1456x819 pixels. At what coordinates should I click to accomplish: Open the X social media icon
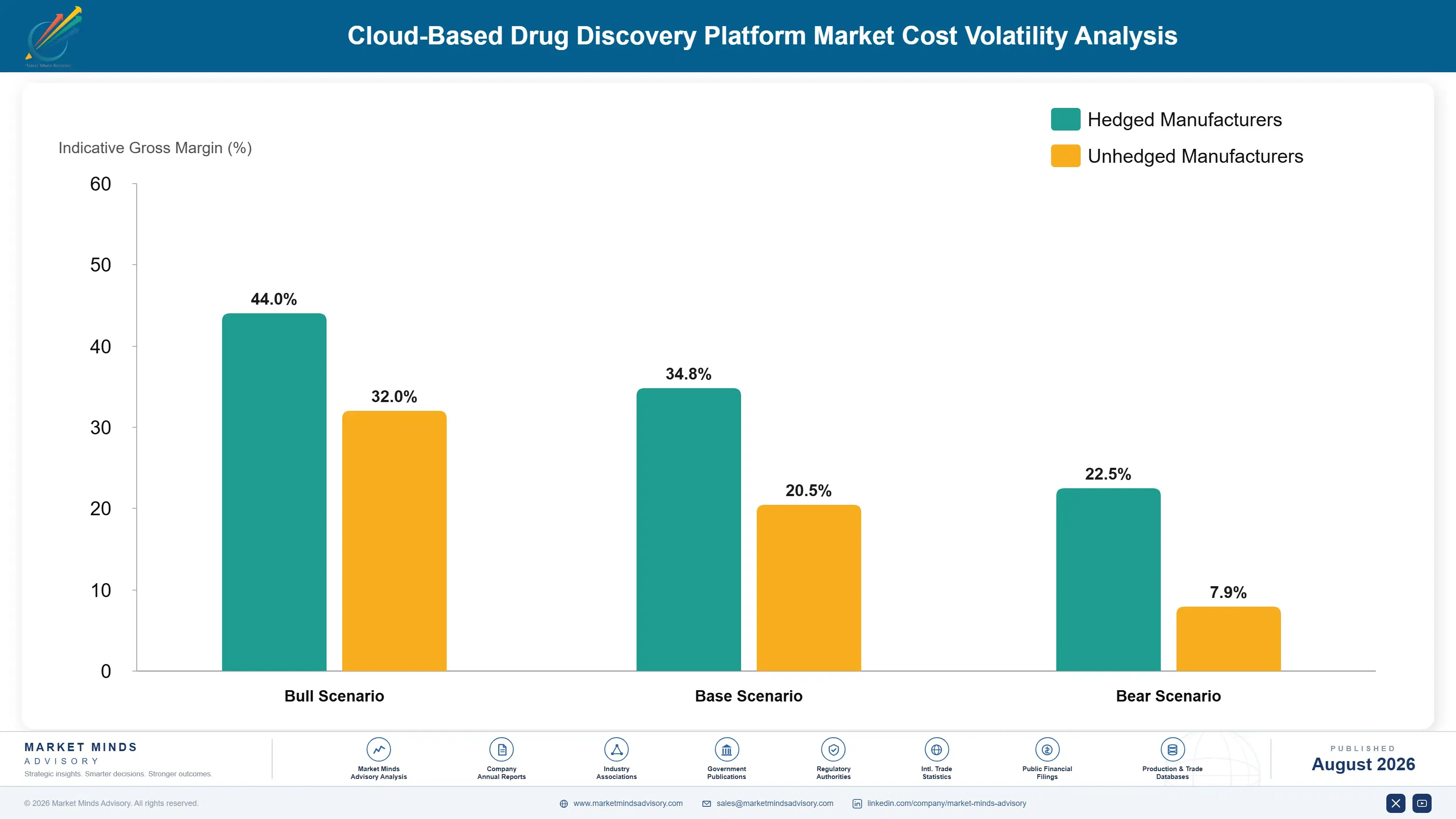(1395, 803)
